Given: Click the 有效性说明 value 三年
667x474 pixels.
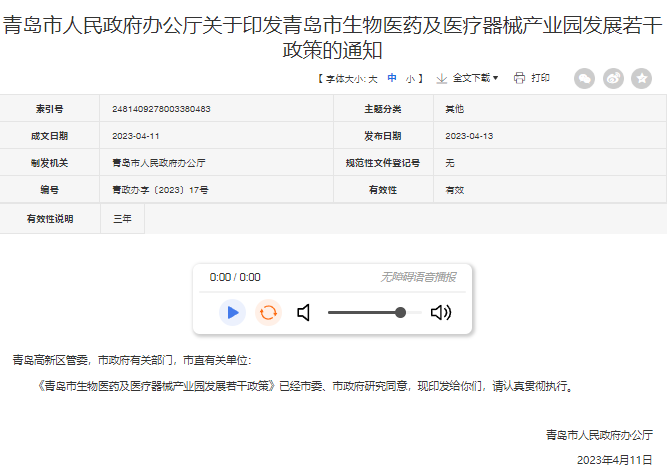Looking at the screenshot, I should (123, 219).
